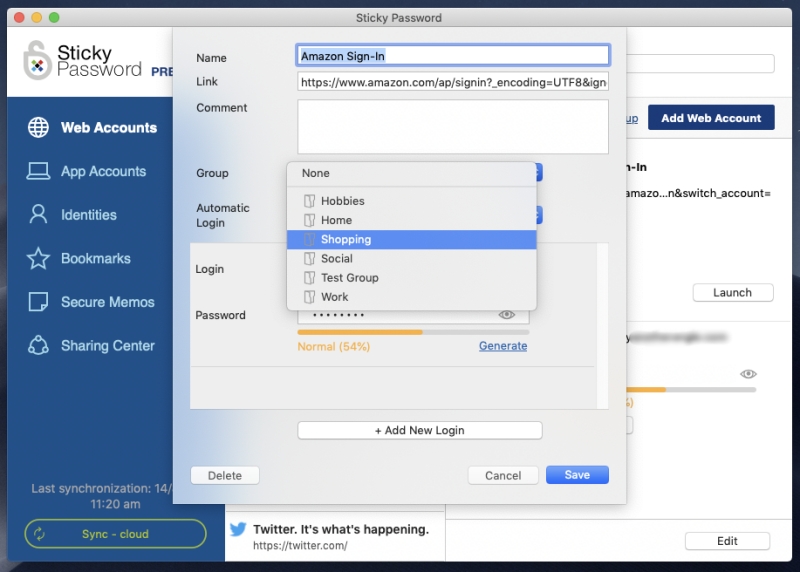Image resolution: width=800 pixels, height=572 pixels.
Task: Click password strength bar in right panel
Action: [x=691, y=390]
